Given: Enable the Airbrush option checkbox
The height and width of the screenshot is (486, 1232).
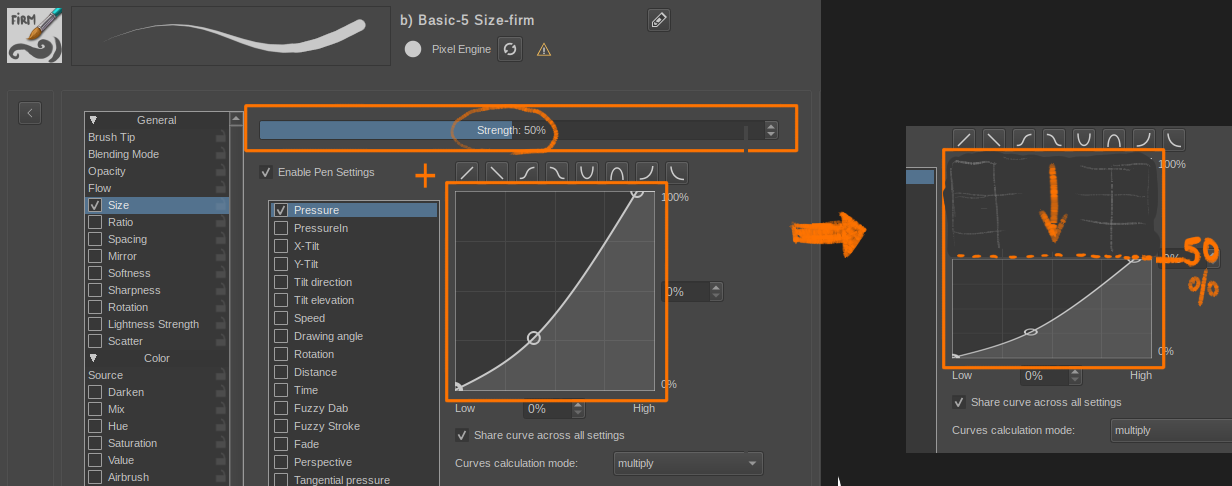Looking at the screenshot, I should point(95,477).
